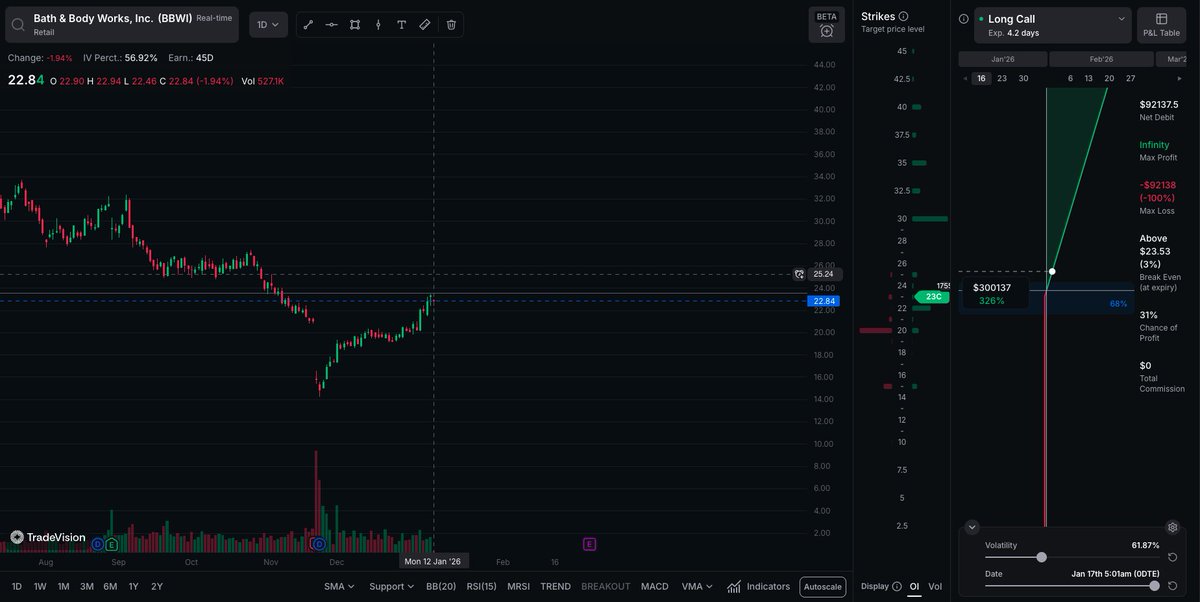Click the TradeVision logo

[48, 537]
